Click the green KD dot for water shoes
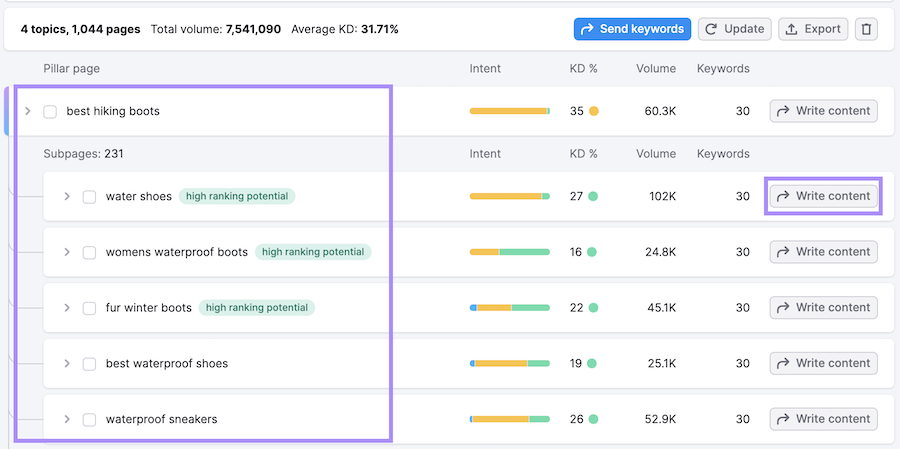The width and height of the screenshot is (900, 449). (x=594, y=197)
